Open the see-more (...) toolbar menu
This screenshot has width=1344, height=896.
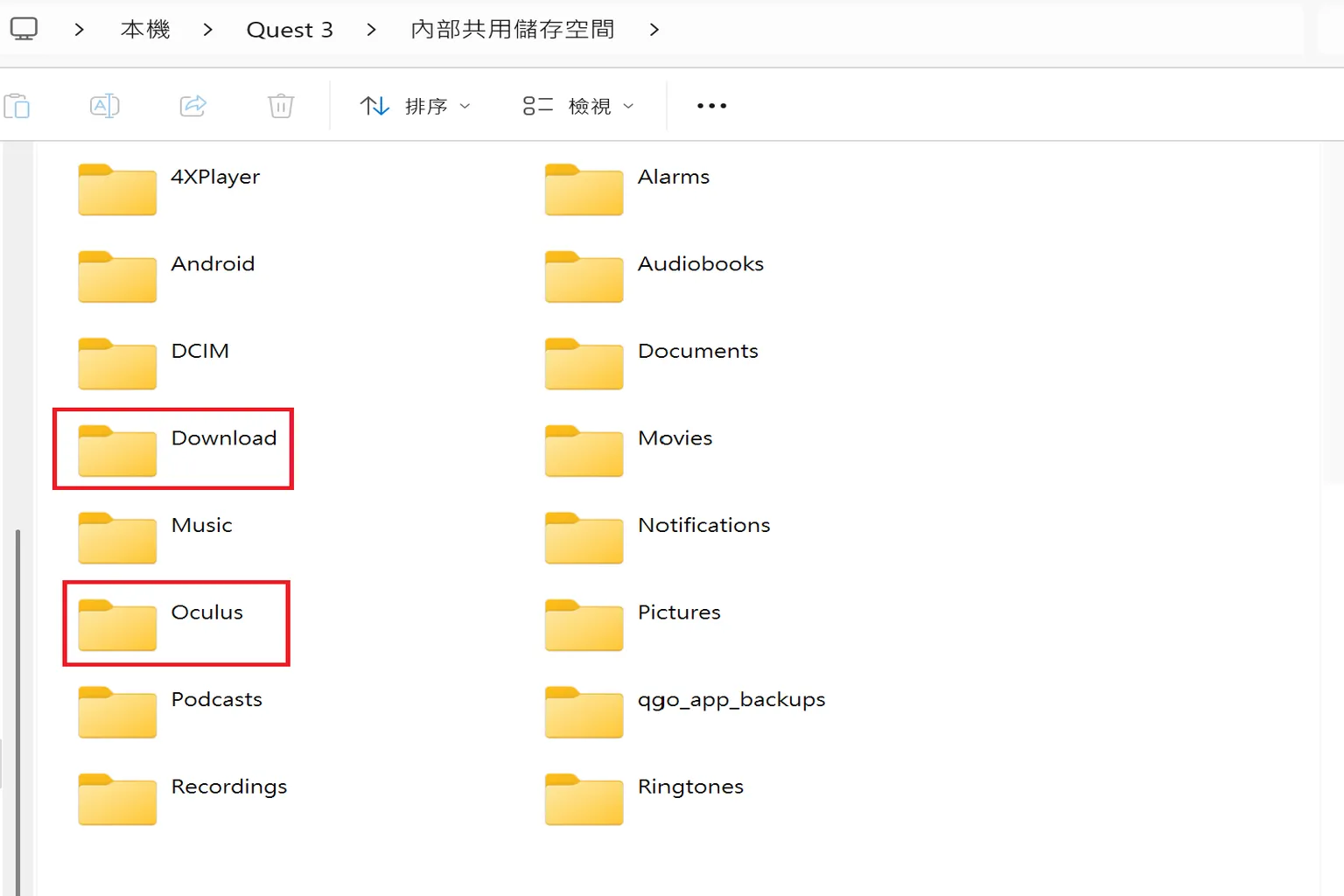[710, 105]
